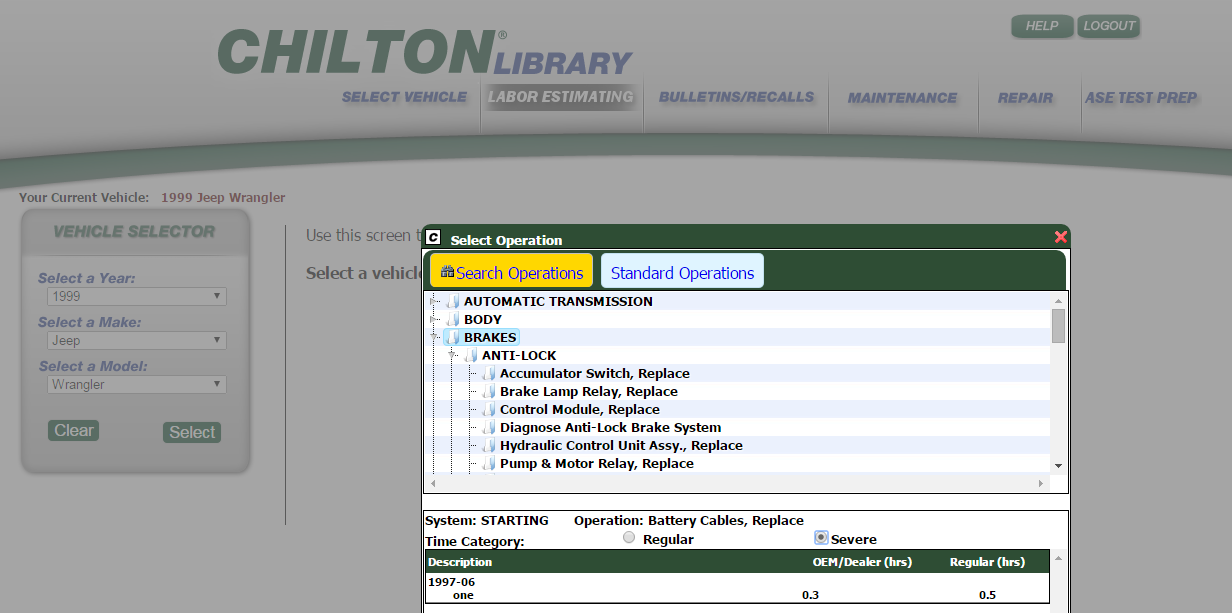Expand the BODY tree node arrow
Image resolution: width=1232 pixels, height=613 pixels.
pyautogui.click(x=435, y=319)
